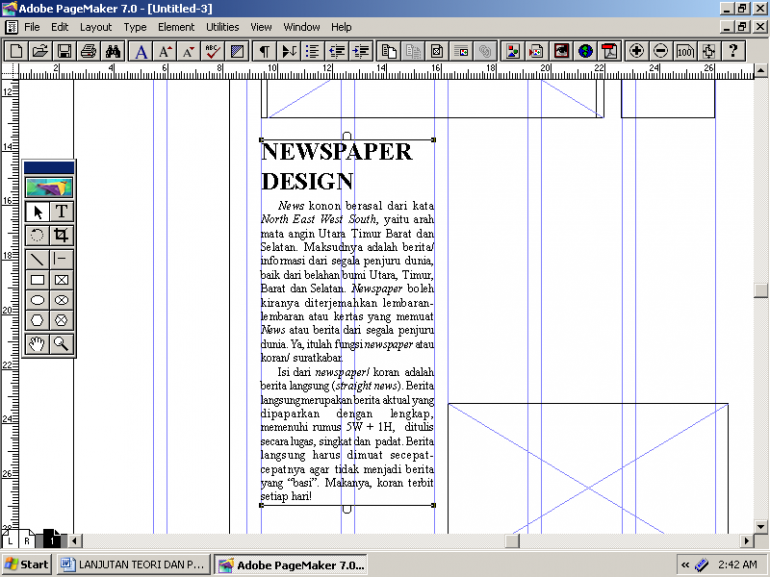770x577 pixels.
Task: Open Paragraph Specs with the pilcrow icon
Action: click(265, 51)
